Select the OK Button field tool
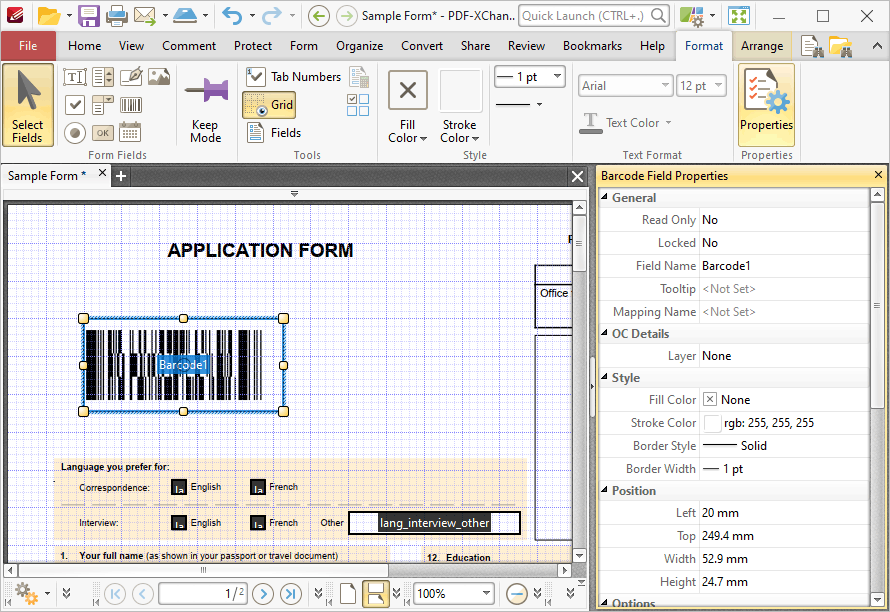This screenshot has height=612, width=890. click(x=103, y=133)
